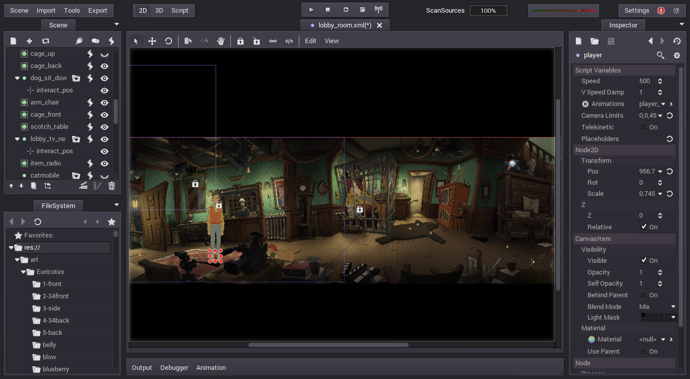Activate the Rotate tool in viewport toolbar
The height and width of the screenshot is (379, 690).
coord(168,41)
